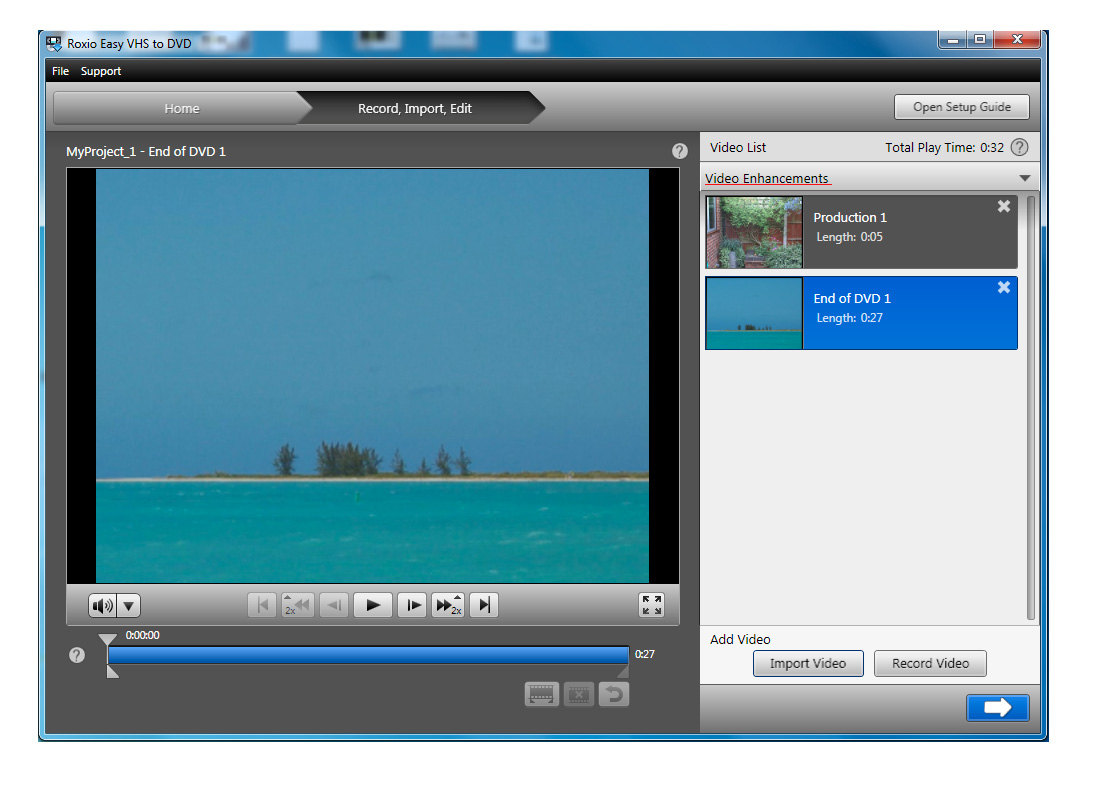1097x785 pixels.
Task: Click the Import Video button
Action: click(x=808, y=663)
